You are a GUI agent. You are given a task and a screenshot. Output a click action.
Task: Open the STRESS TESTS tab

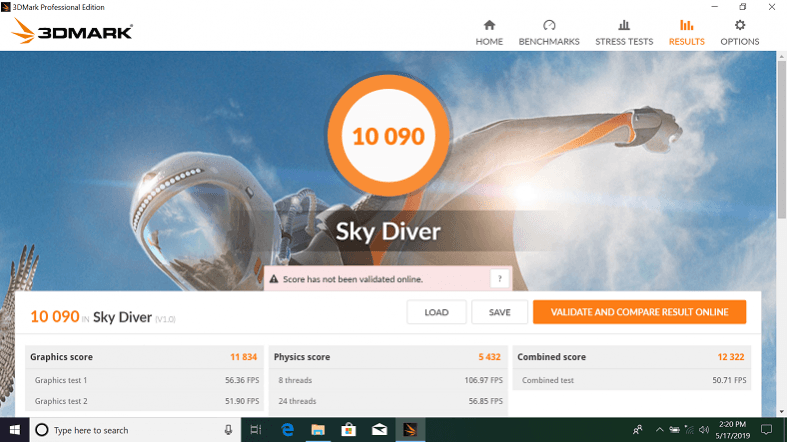[624, 33]
